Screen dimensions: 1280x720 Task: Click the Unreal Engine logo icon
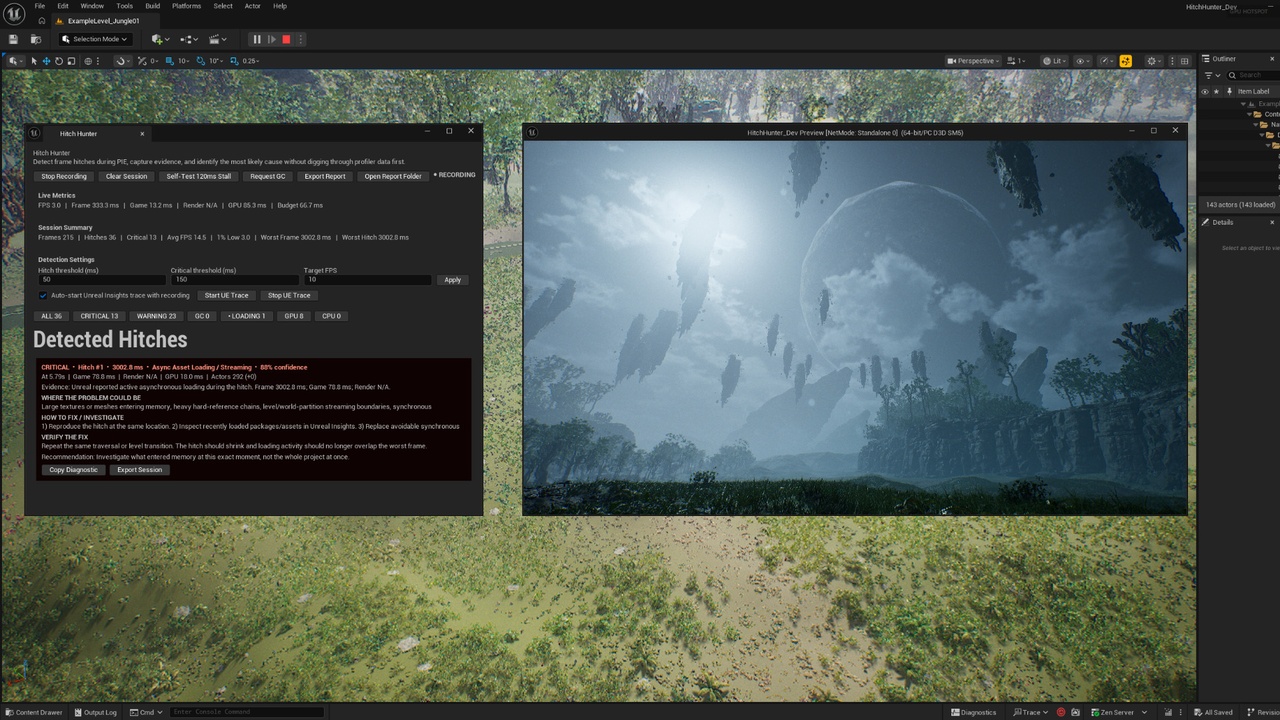[14, 13]
